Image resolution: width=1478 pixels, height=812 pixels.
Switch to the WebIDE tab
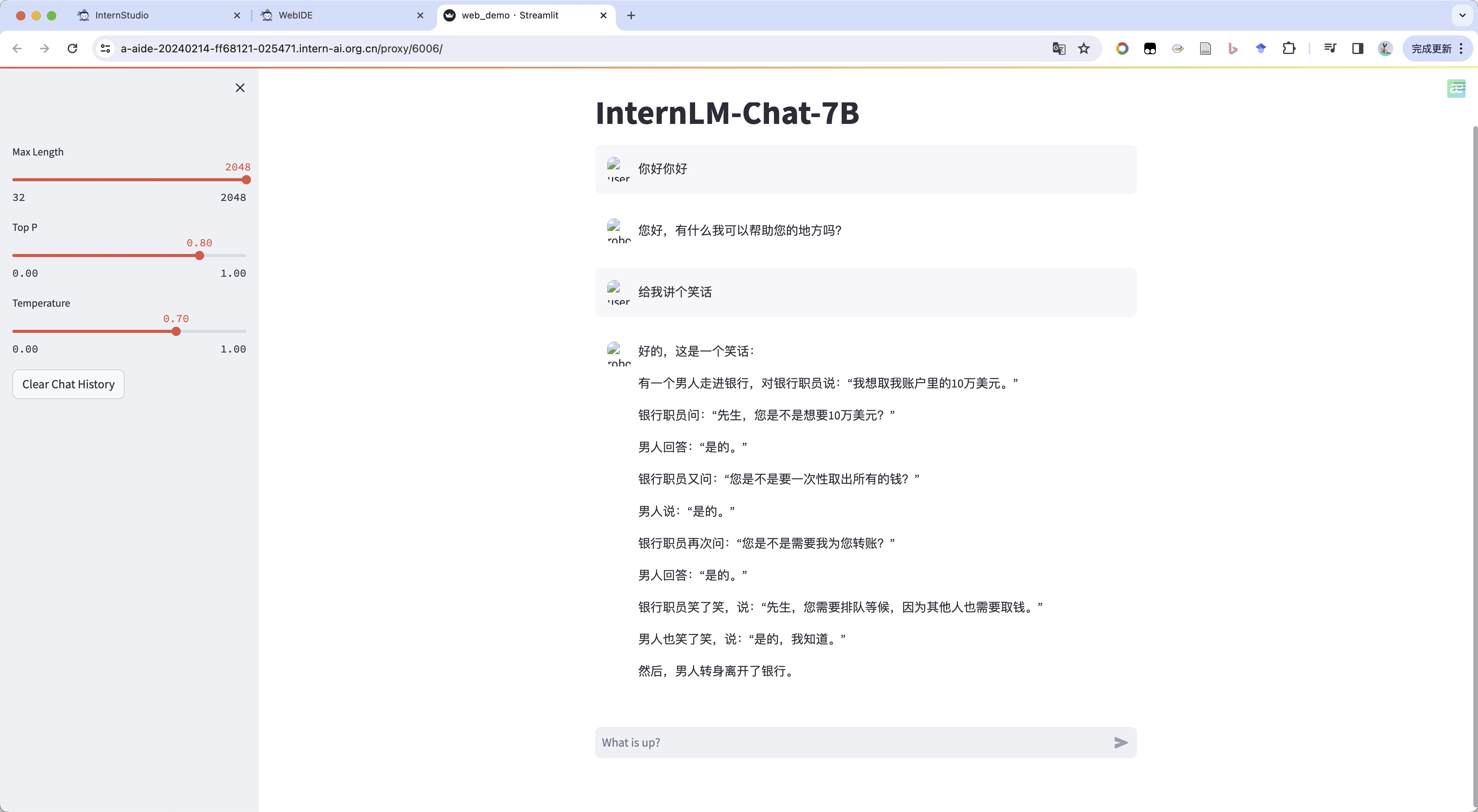[x=296, y=15]
